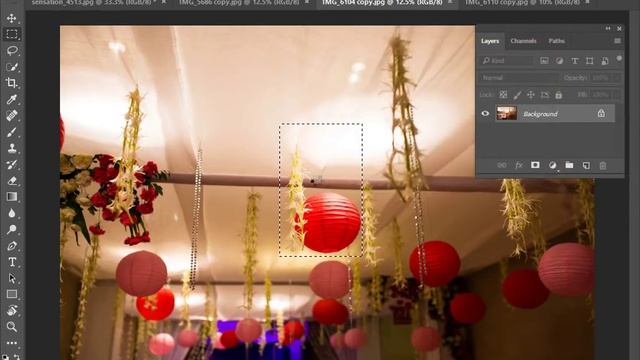The image size is (640, 360).
Task: Switch to the Channels tab
Action: [x=523, y=41]
